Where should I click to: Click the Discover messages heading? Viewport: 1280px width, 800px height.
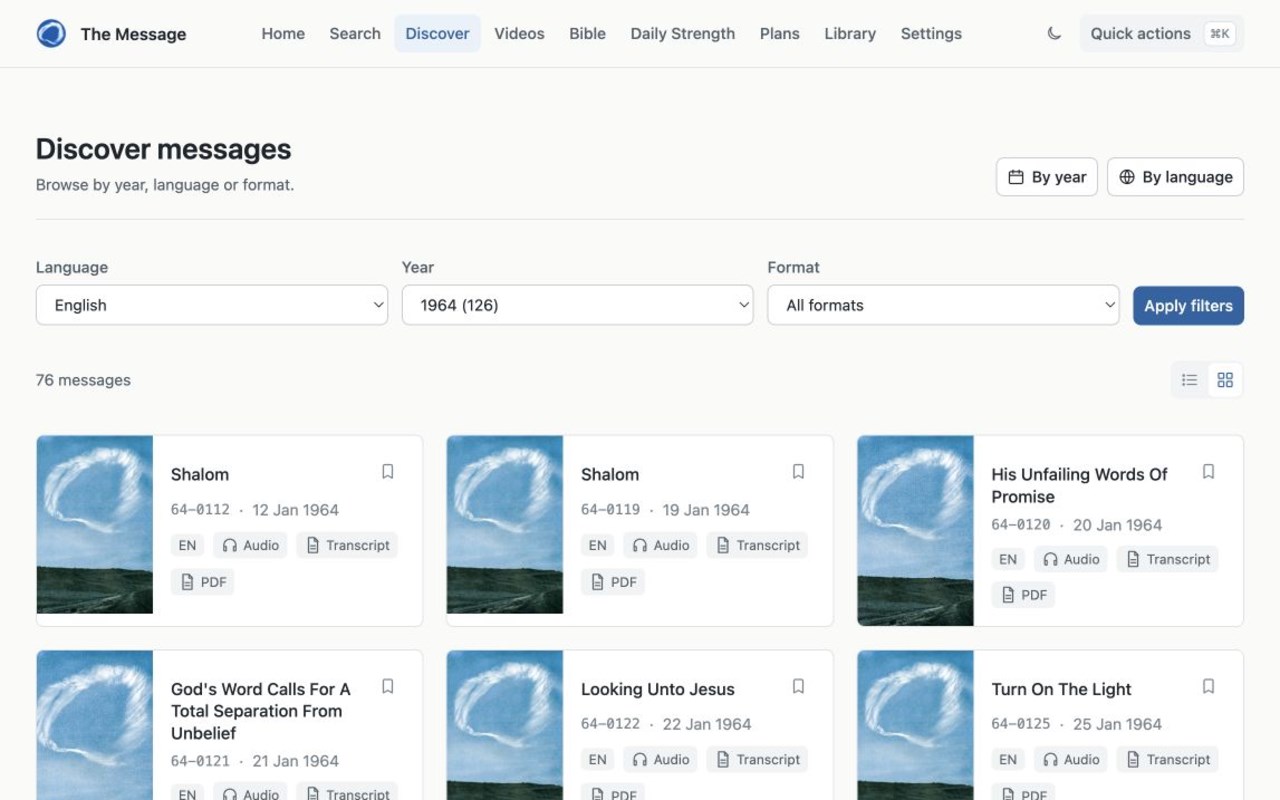(x=164, y=149)
